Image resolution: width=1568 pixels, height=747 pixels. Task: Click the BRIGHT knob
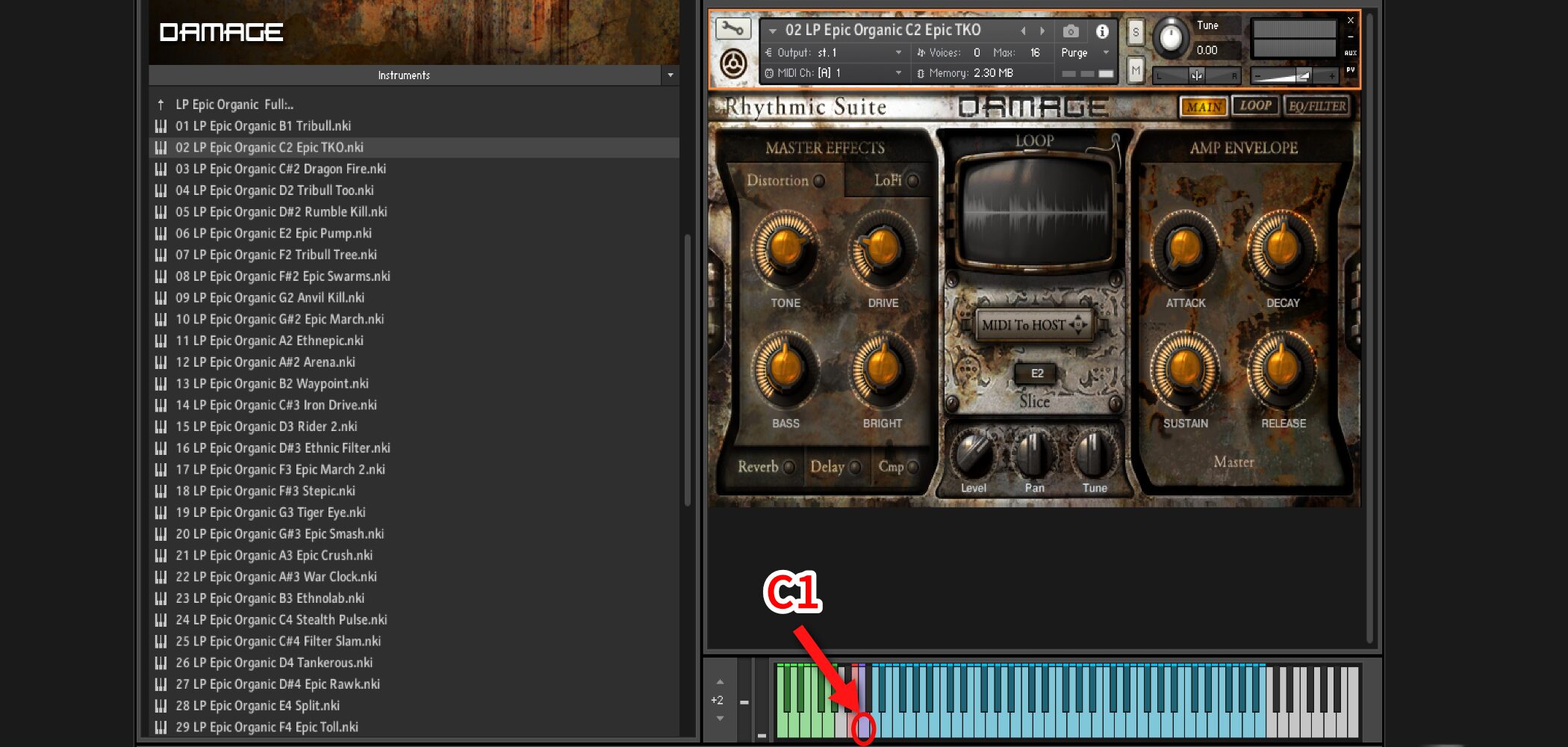tap(883, 368)
